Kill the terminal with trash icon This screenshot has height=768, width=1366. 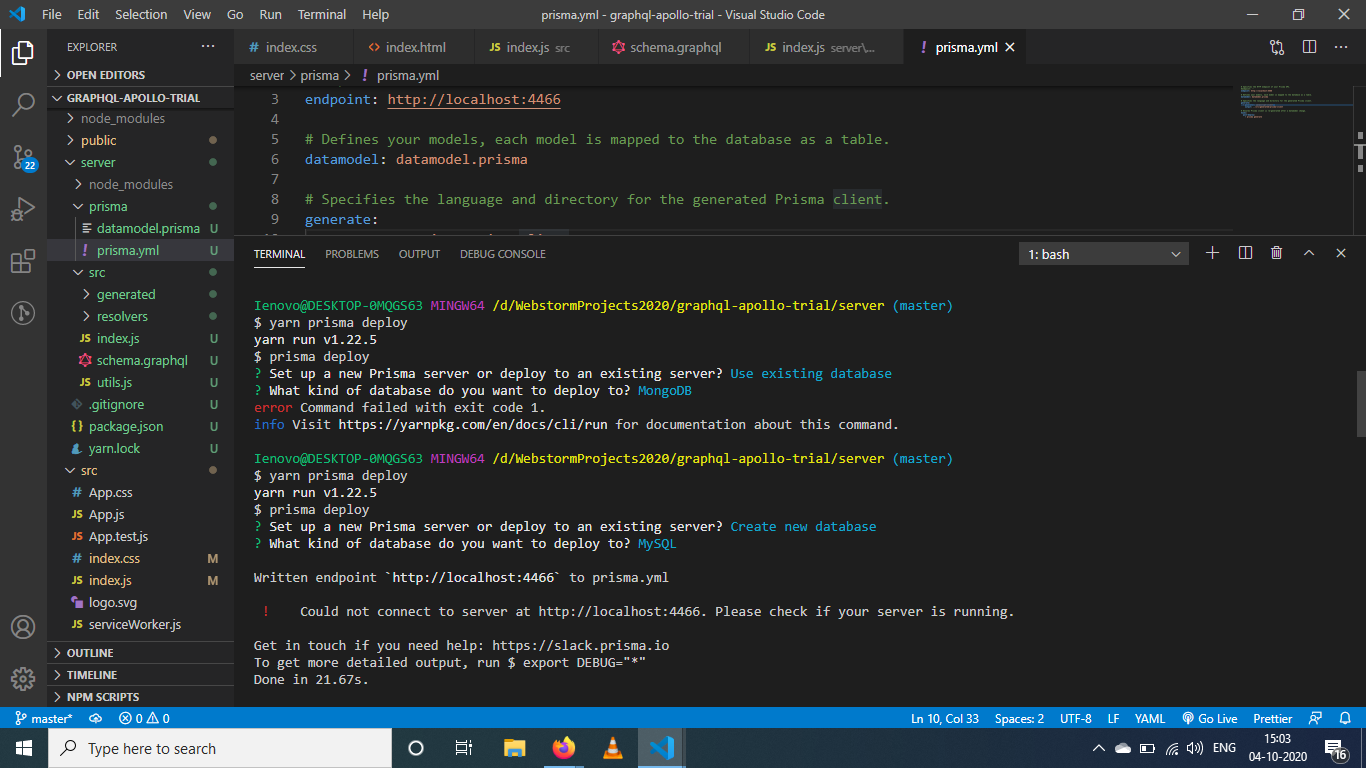[1276, 254]
